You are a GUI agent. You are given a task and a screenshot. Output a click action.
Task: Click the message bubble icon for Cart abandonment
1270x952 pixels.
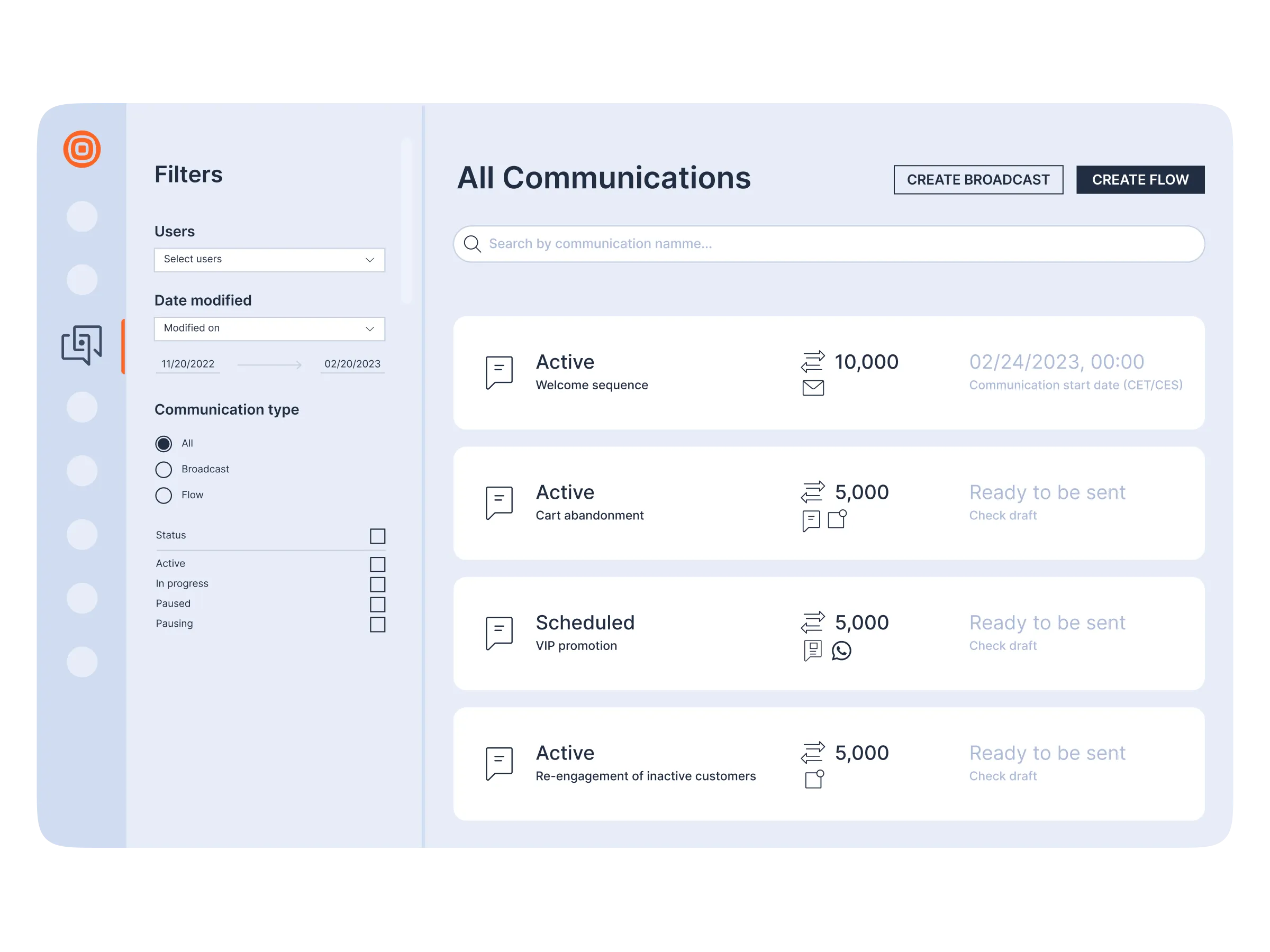(x=498, y=502)
